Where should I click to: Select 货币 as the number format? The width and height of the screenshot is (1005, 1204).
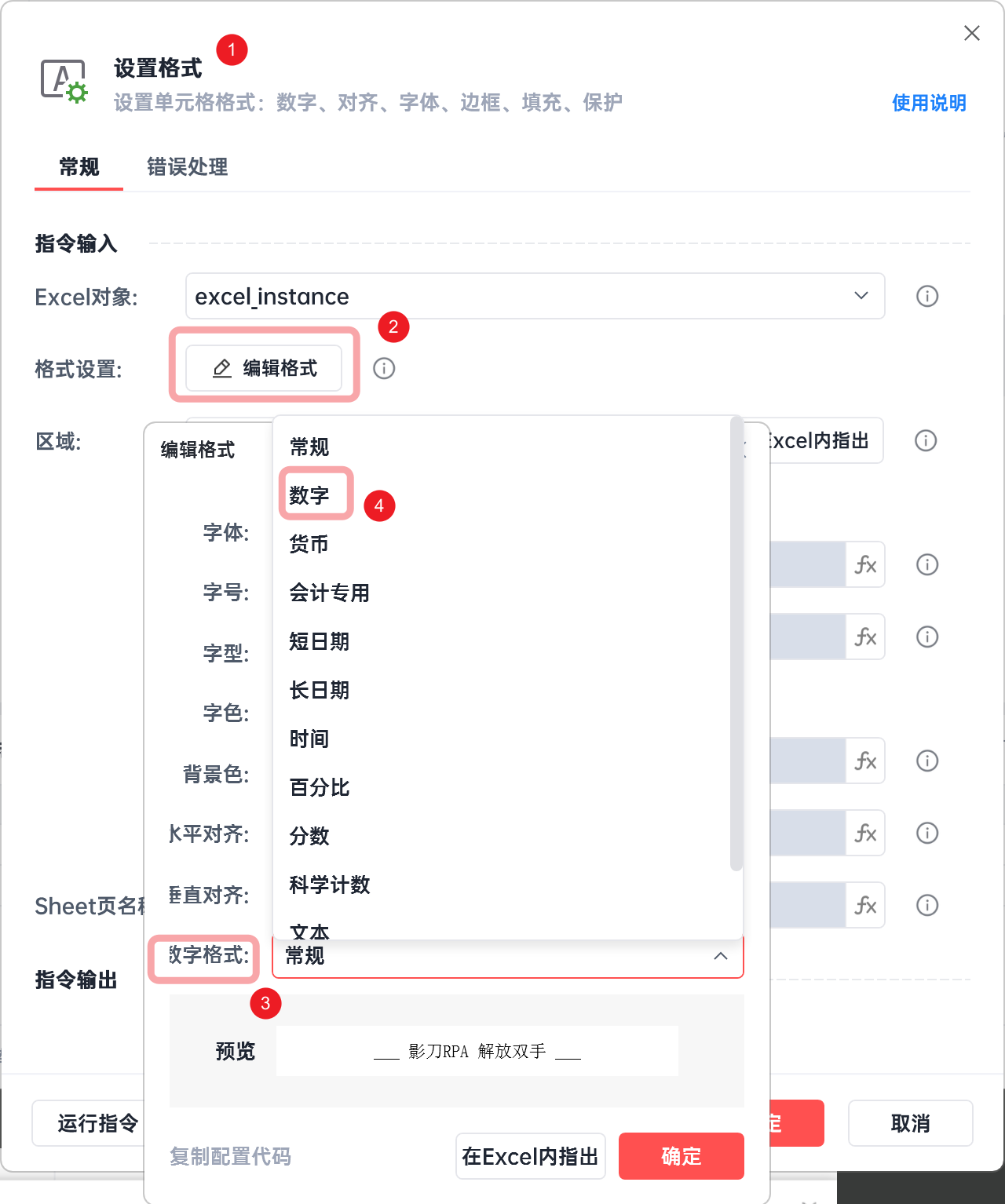pos(309,544)
